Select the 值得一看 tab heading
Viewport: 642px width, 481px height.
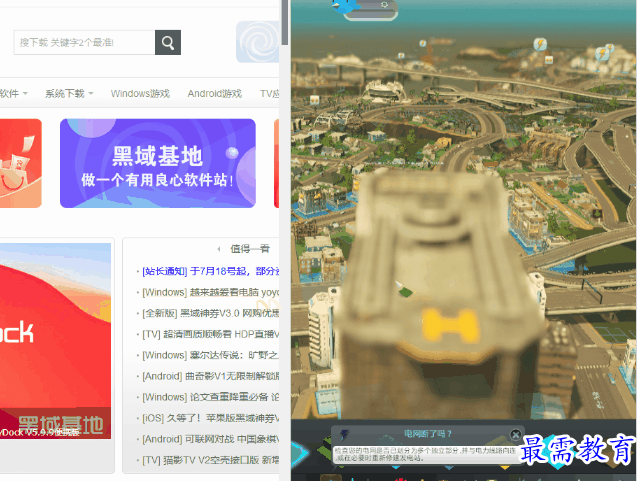point(250,248)
